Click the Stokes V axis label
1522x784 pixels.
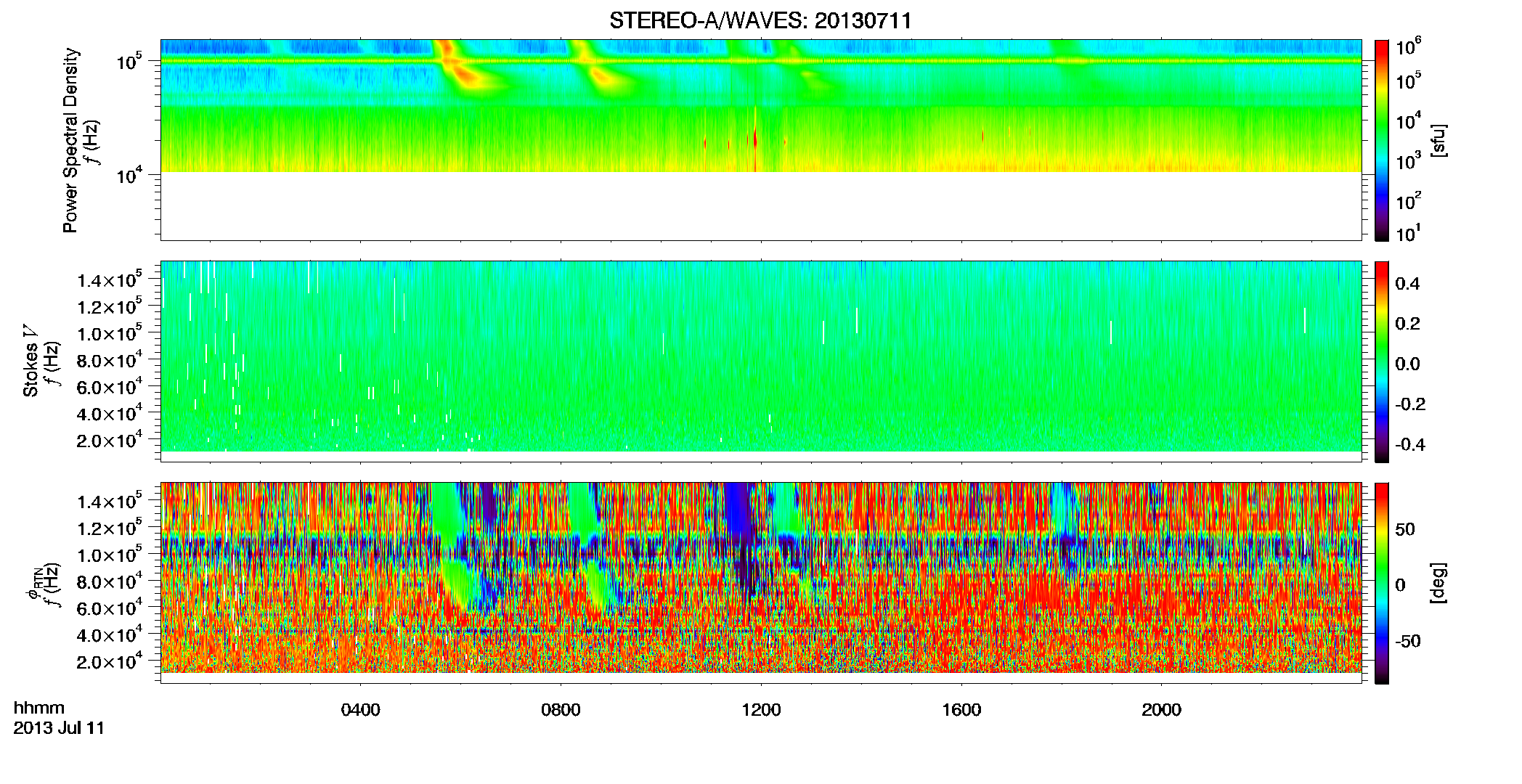(30, 360)
